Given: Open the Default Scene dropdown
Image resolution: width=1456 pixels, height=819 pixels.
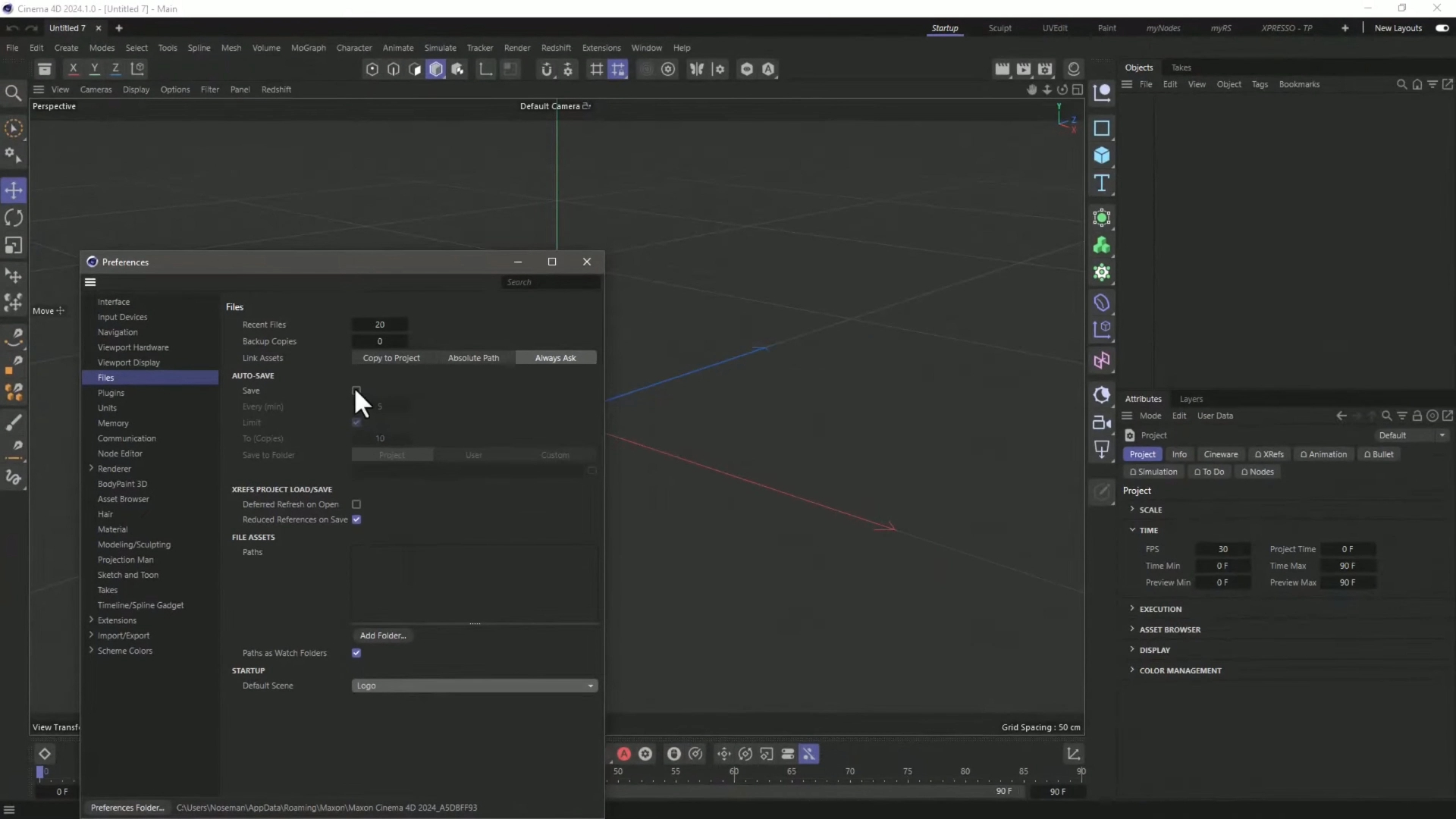Looking at the screenshot, I should (474, 686).
